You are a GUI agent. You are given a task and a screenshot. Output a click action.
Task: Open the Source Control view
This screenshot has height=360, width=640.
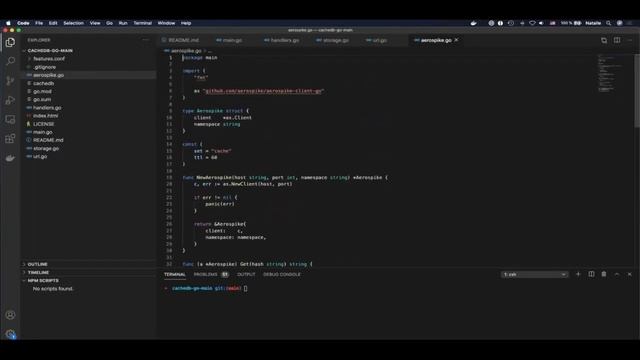10,80
